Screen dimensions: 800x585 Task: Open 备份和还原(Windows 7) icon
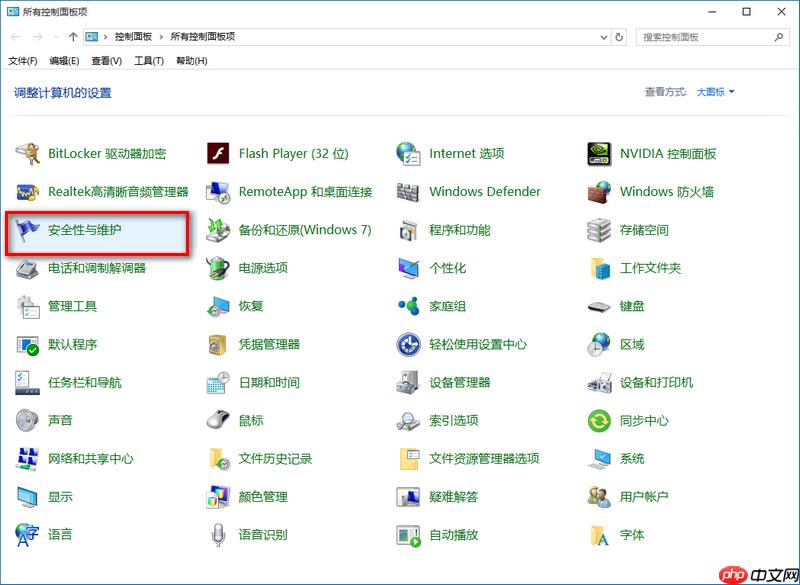pos(218,230)
